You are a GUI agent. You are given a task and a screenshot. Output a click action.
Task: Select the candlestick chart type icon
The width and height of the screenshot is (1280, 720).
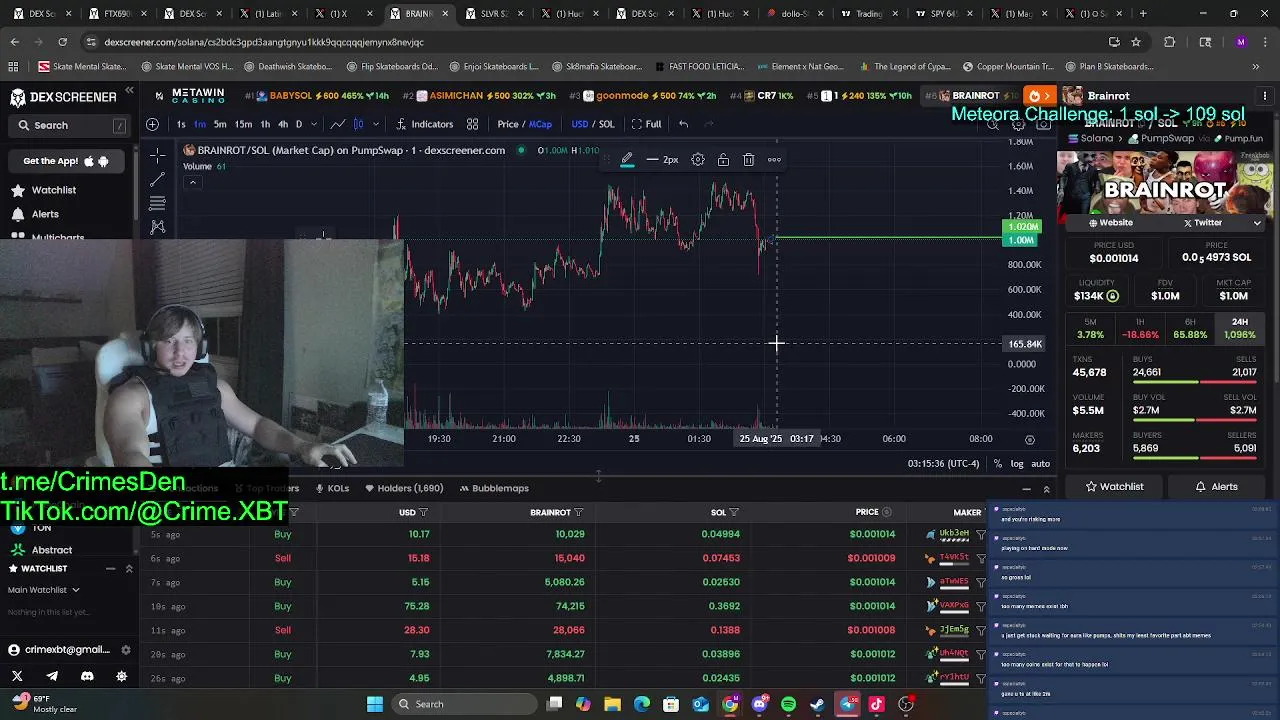click(x=358, y=124)
